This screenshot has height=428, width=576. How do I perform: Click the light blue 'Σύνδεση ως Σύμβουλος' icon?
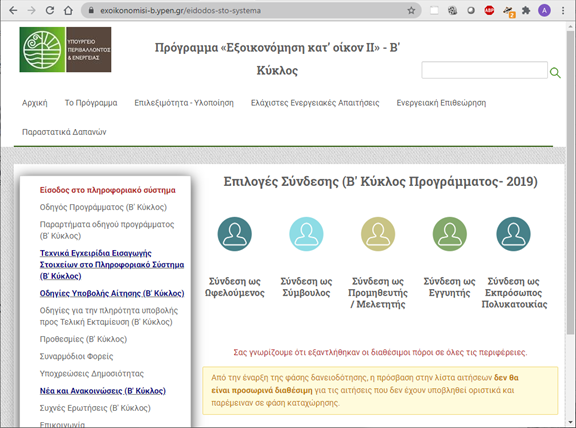(306, 234)
